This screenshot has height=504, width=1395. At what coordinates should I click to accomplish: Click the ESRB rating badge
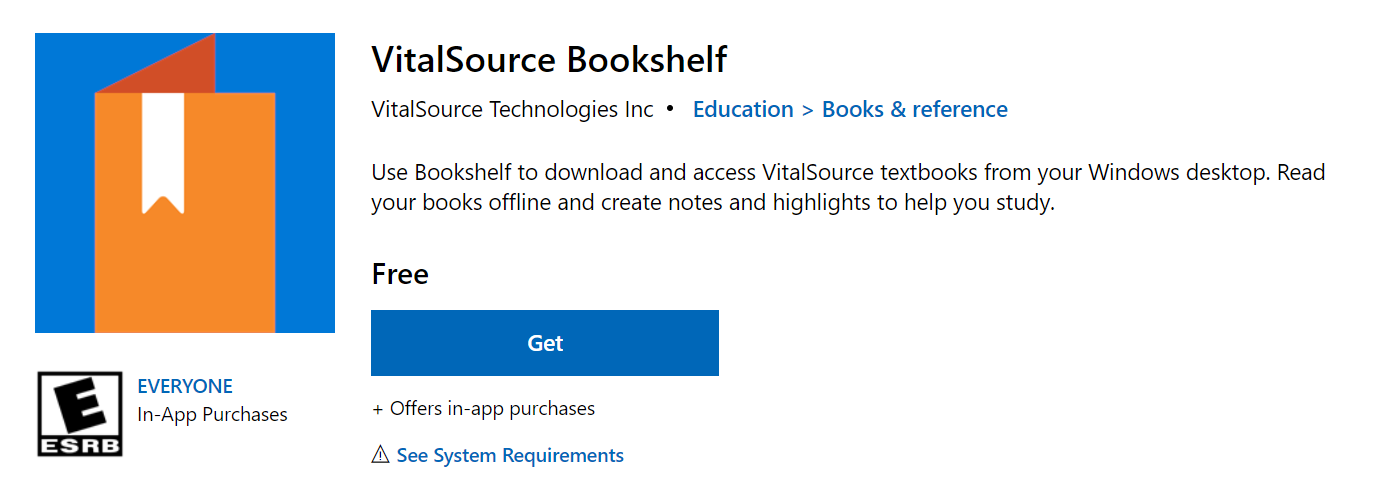(x=80, y=414)
